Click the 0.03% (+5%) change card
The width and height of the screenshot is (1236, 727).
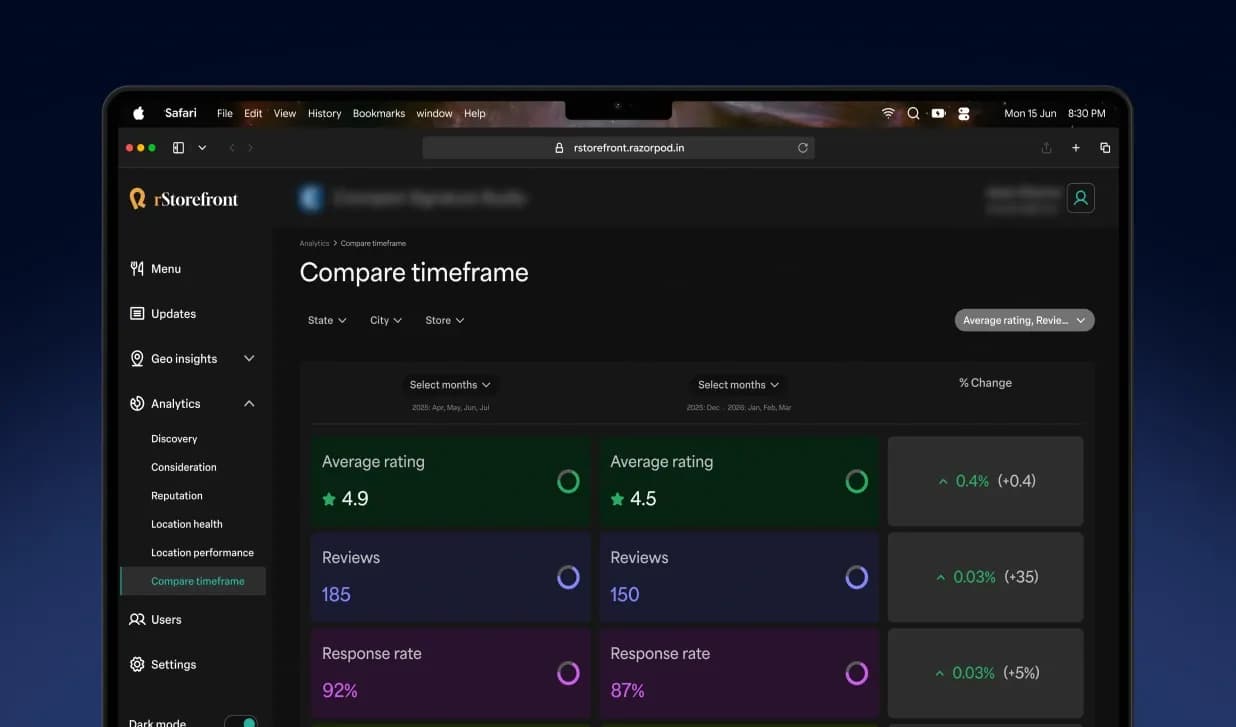click(985, 673)
